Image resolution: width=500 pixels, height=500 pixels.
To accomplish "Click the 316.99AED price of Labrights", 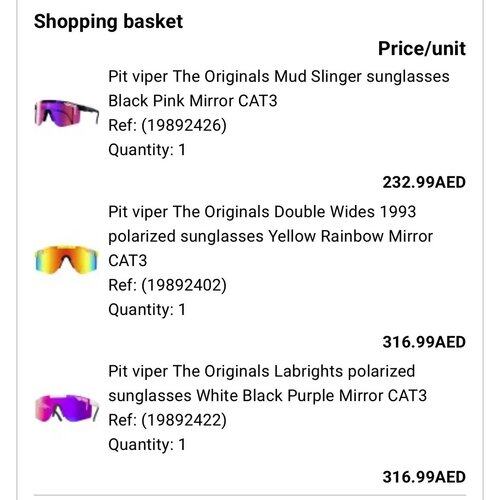I will click(424, 477).
